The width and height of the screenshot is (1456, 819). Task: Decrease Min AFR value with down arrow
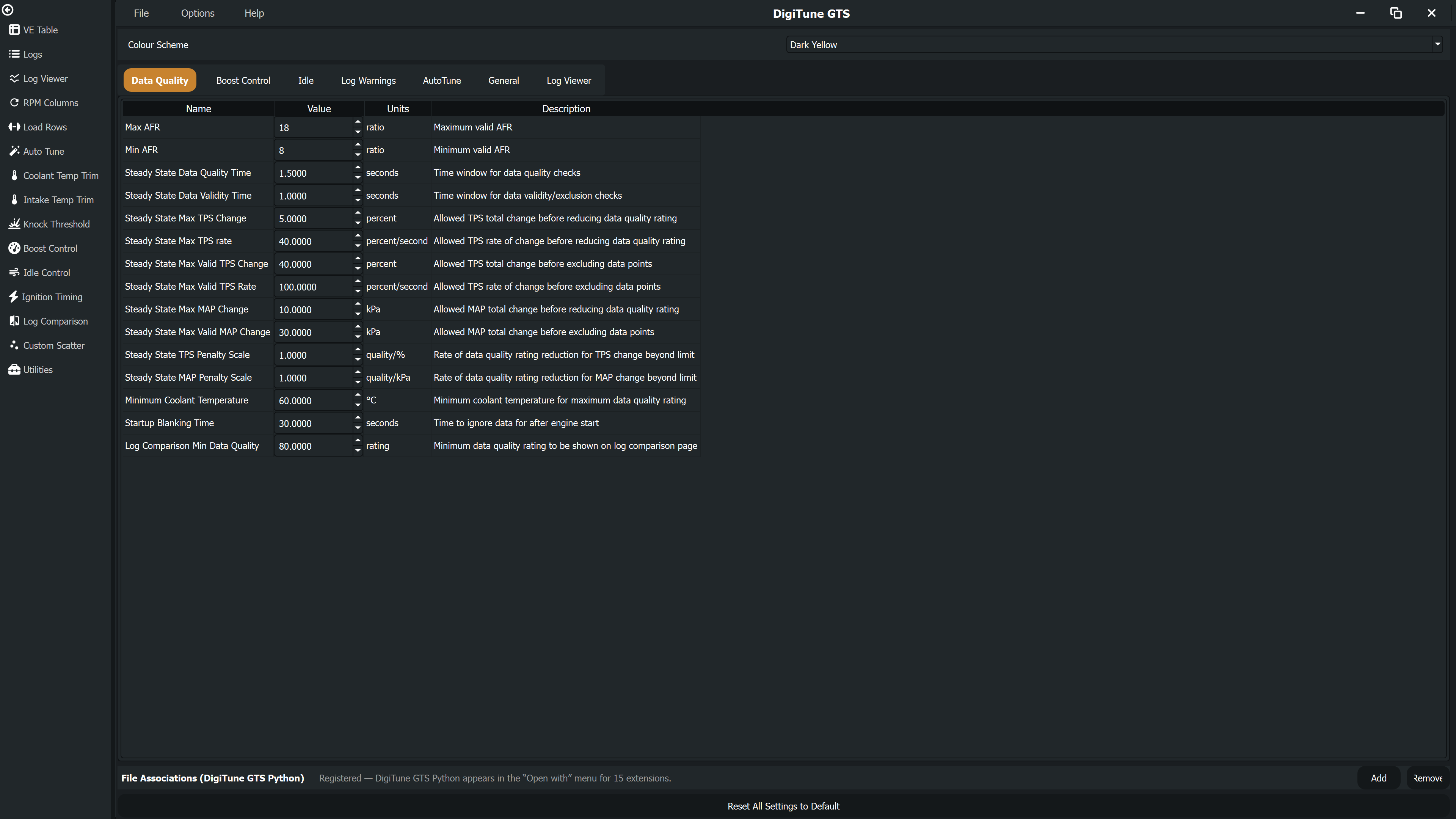(x=358, y=155)
